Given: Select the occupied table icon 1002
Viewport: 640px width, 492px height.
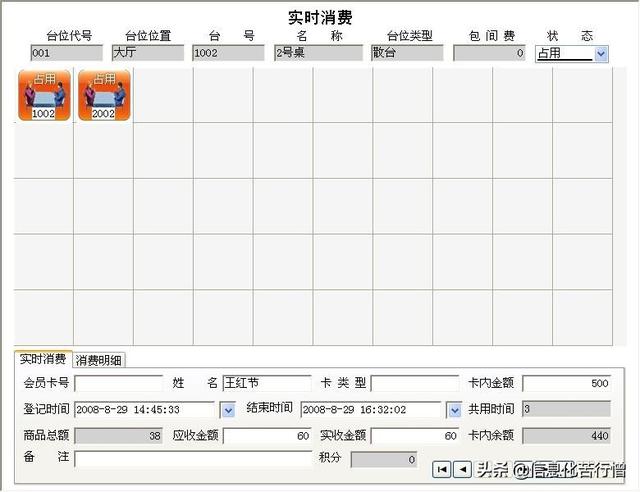Looking at the screenshot, I should pyautogui.click(x=44, y=95).
